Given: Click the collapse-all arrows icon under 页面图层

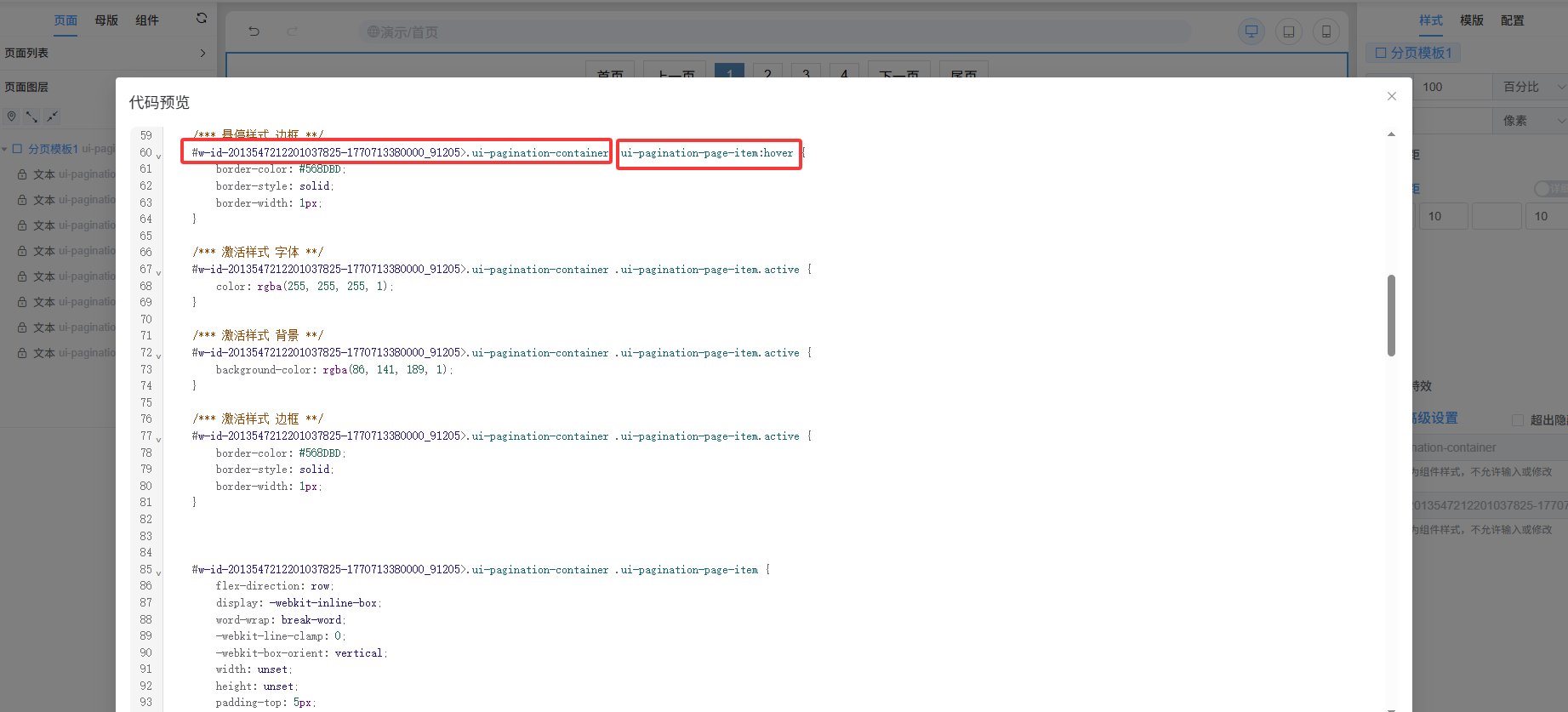Looking at the screenshot, I should point(52,117).
